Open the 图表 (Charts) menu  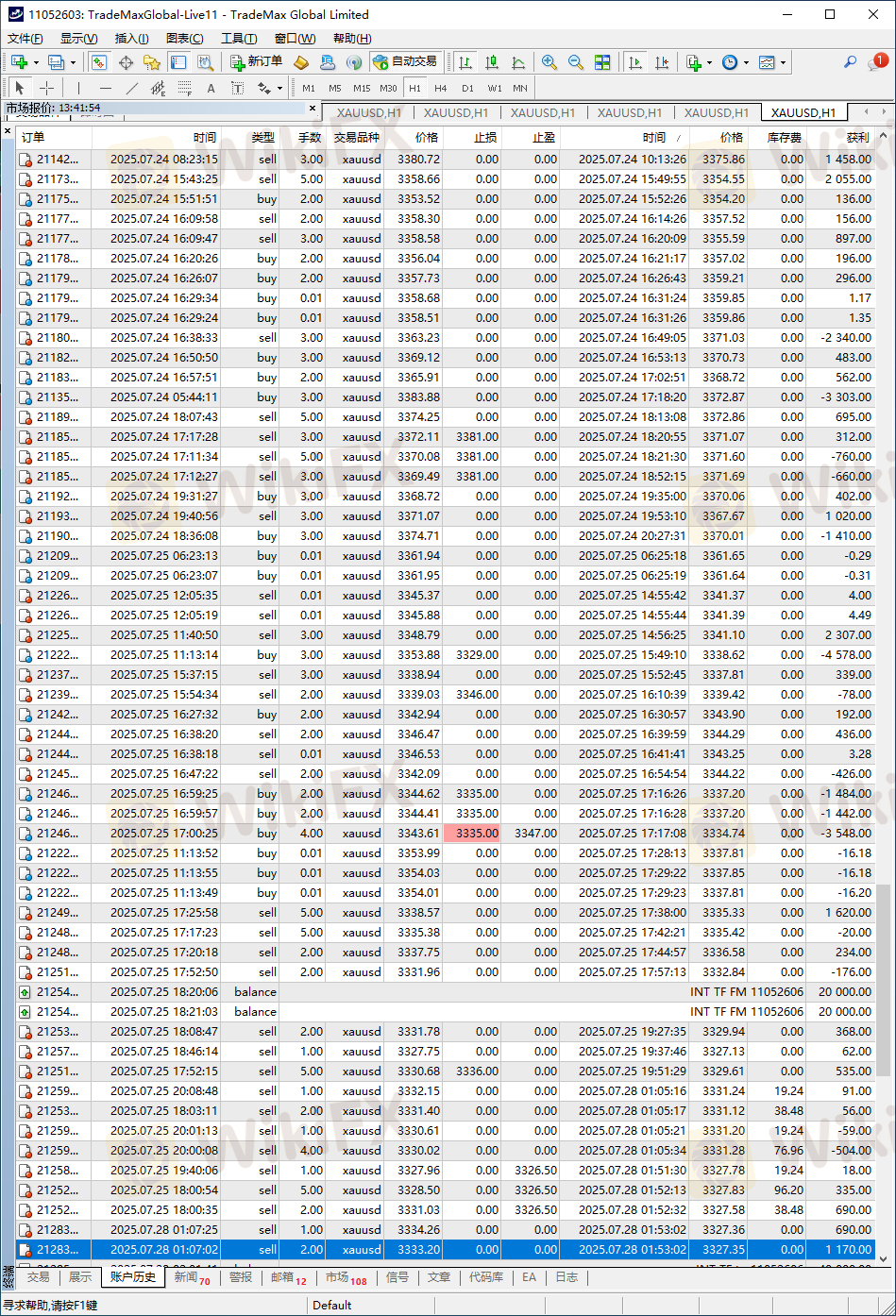pyautogui.click(x=184, y=39)
